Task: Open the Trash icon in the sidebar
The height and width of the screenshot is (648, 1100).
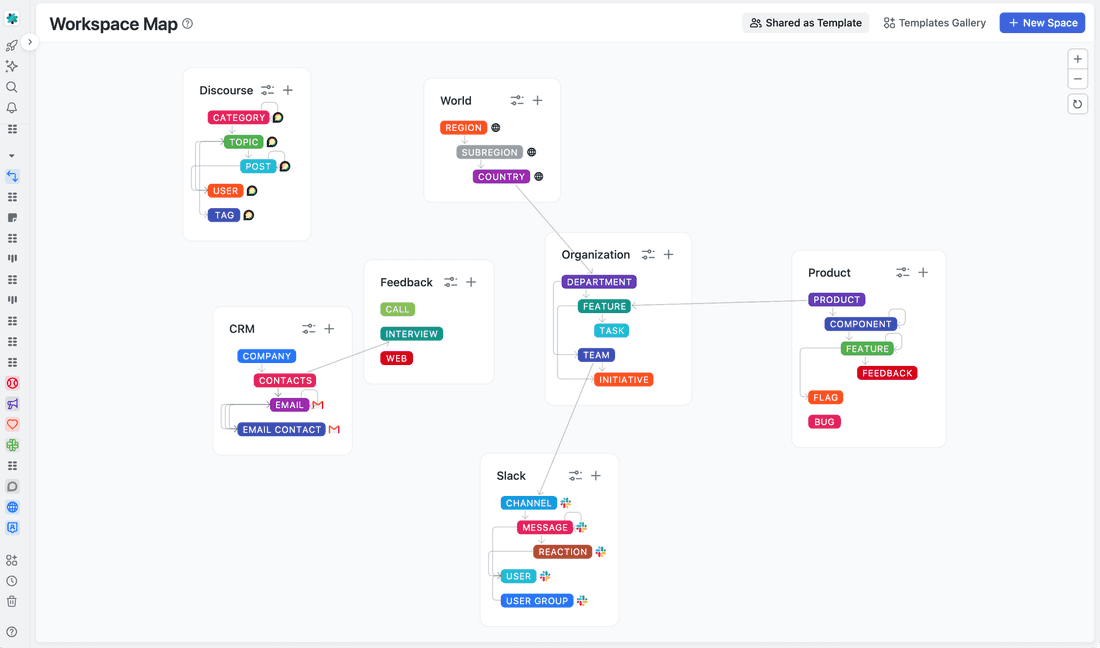Action: [x=13, y=601]
